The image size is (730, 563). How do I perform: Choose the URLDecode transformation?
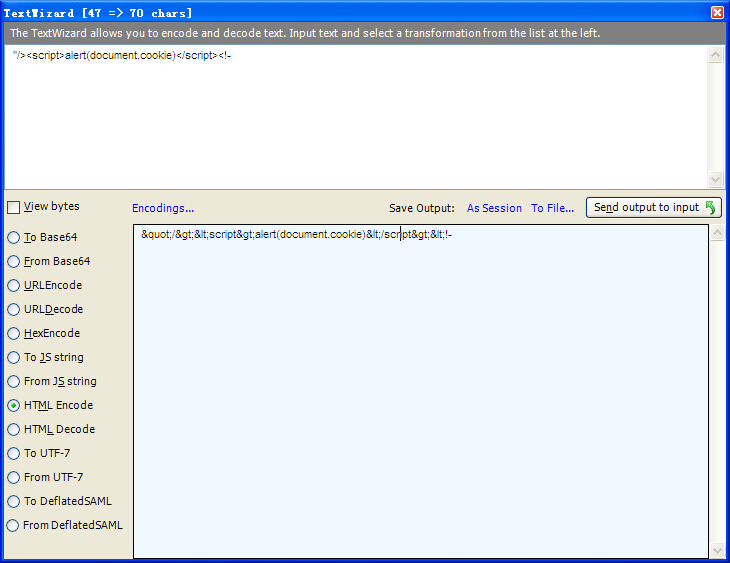[x=14, y=310]
